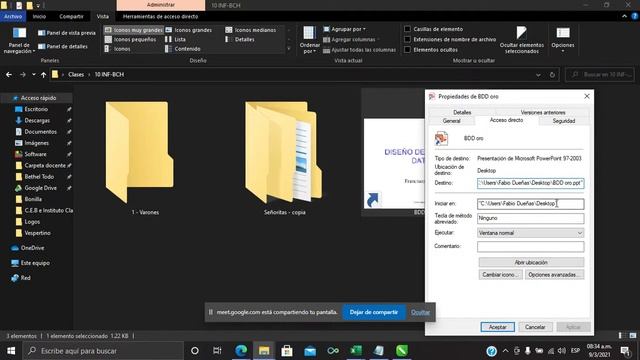The image size is (640, 360).
Task: Open the Ejecutar Ventana normal dropdown
Action: pos(530,233)
